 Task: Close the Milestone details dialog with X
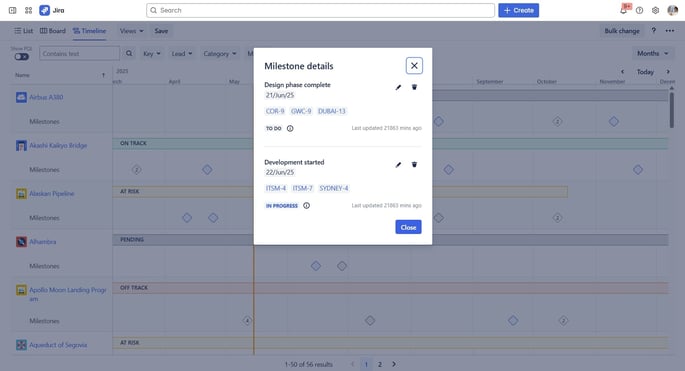(x=414, y=66)
